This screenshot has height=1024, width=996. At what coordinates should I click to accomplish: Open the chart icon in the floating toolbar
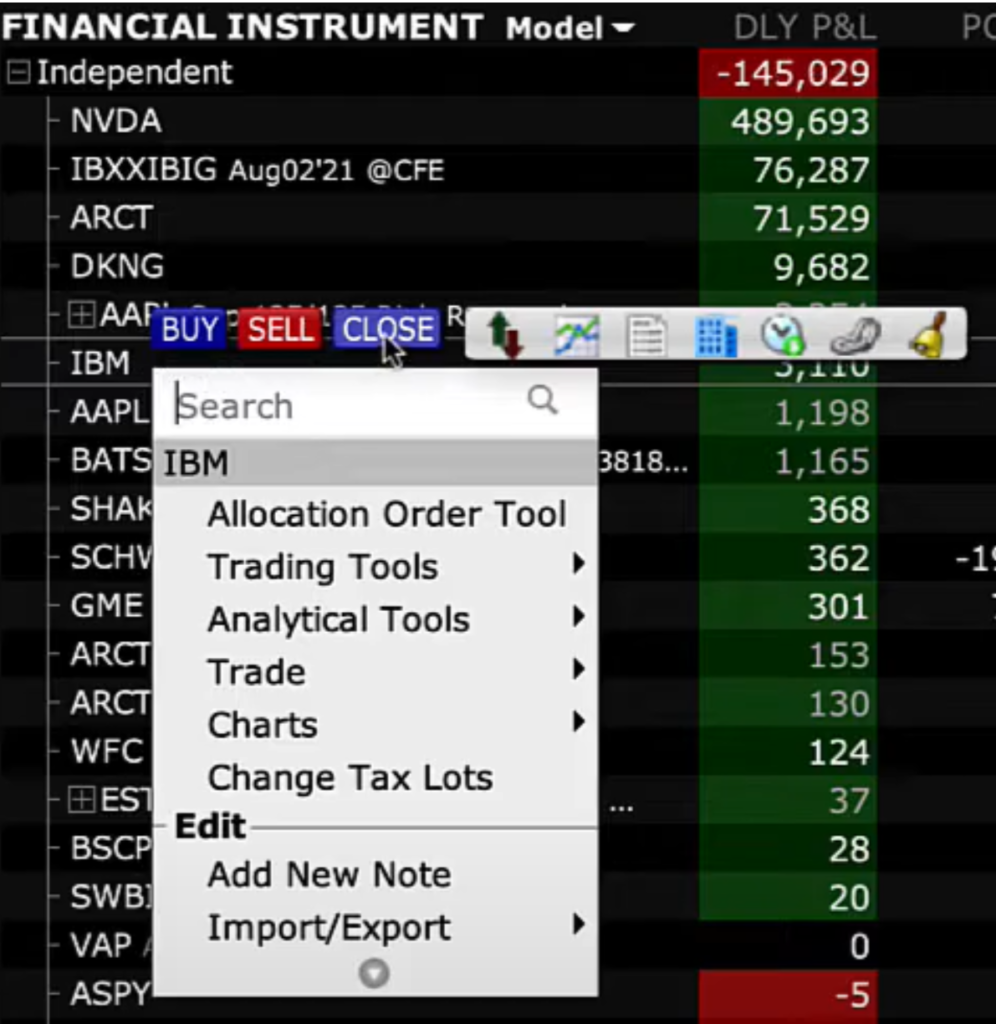tap(578, 336)
